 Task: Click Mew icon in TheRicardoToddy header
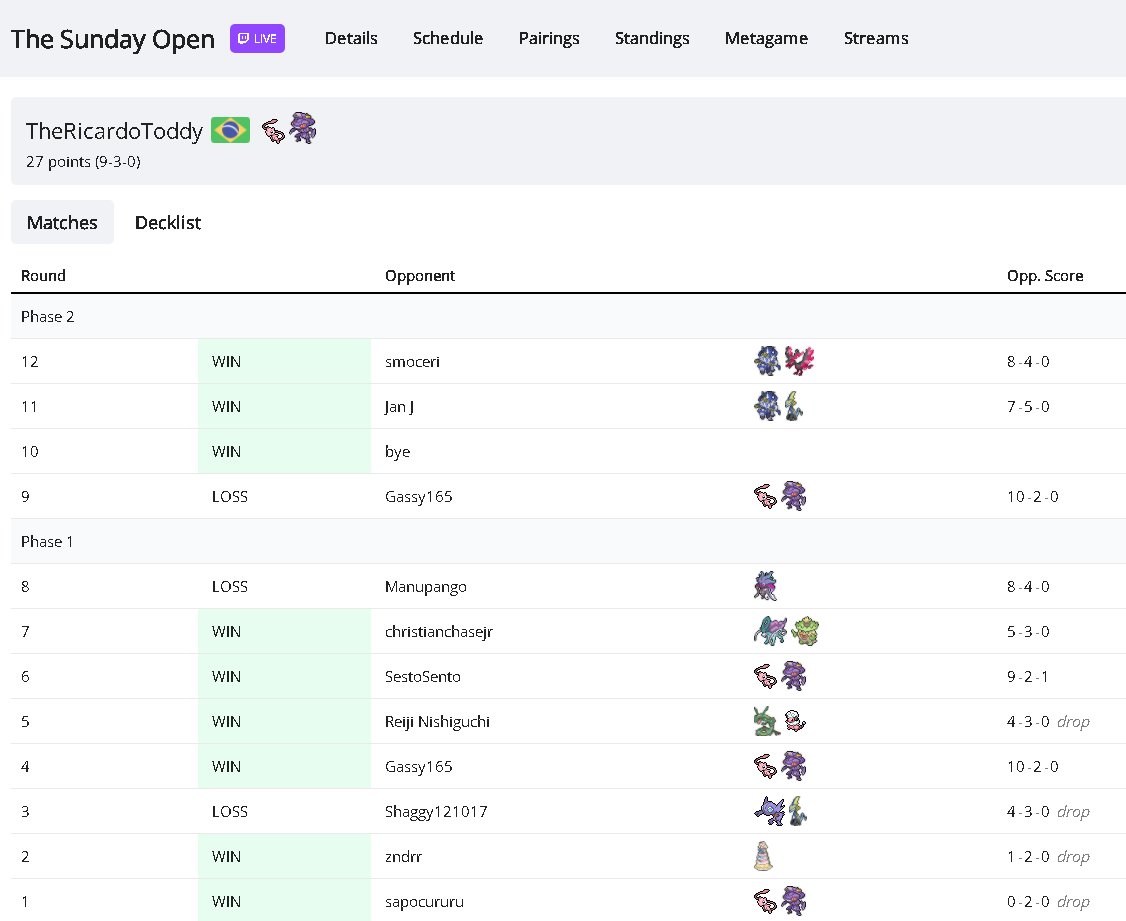pyautogui.click(x=273, y=131)
